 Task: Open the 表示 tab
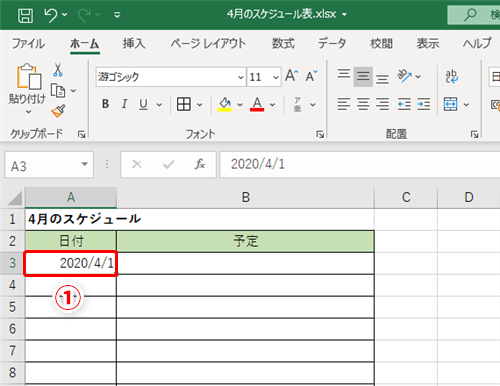click(428, 44)
